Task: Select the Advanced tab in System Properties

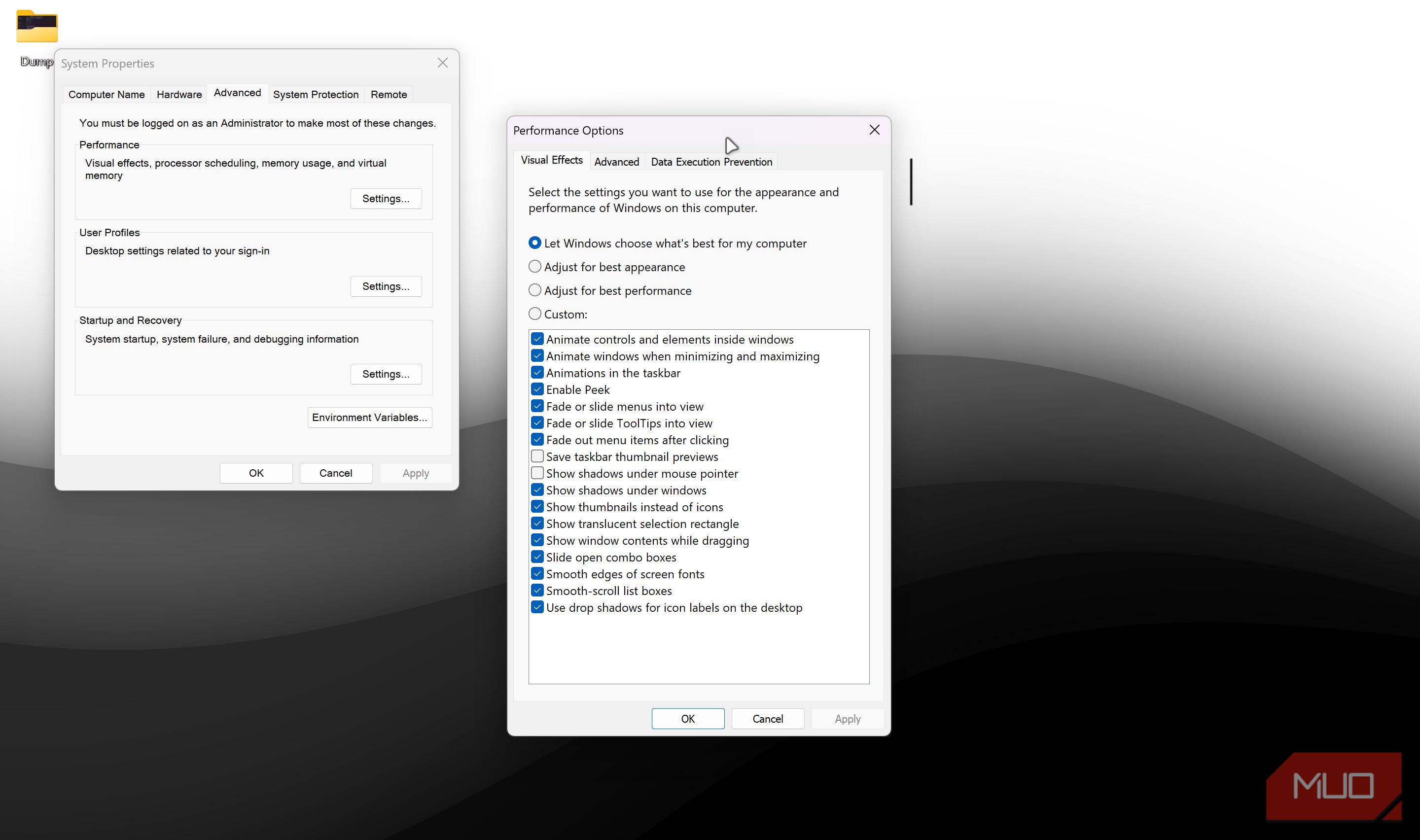Action: tap(237, 93)
